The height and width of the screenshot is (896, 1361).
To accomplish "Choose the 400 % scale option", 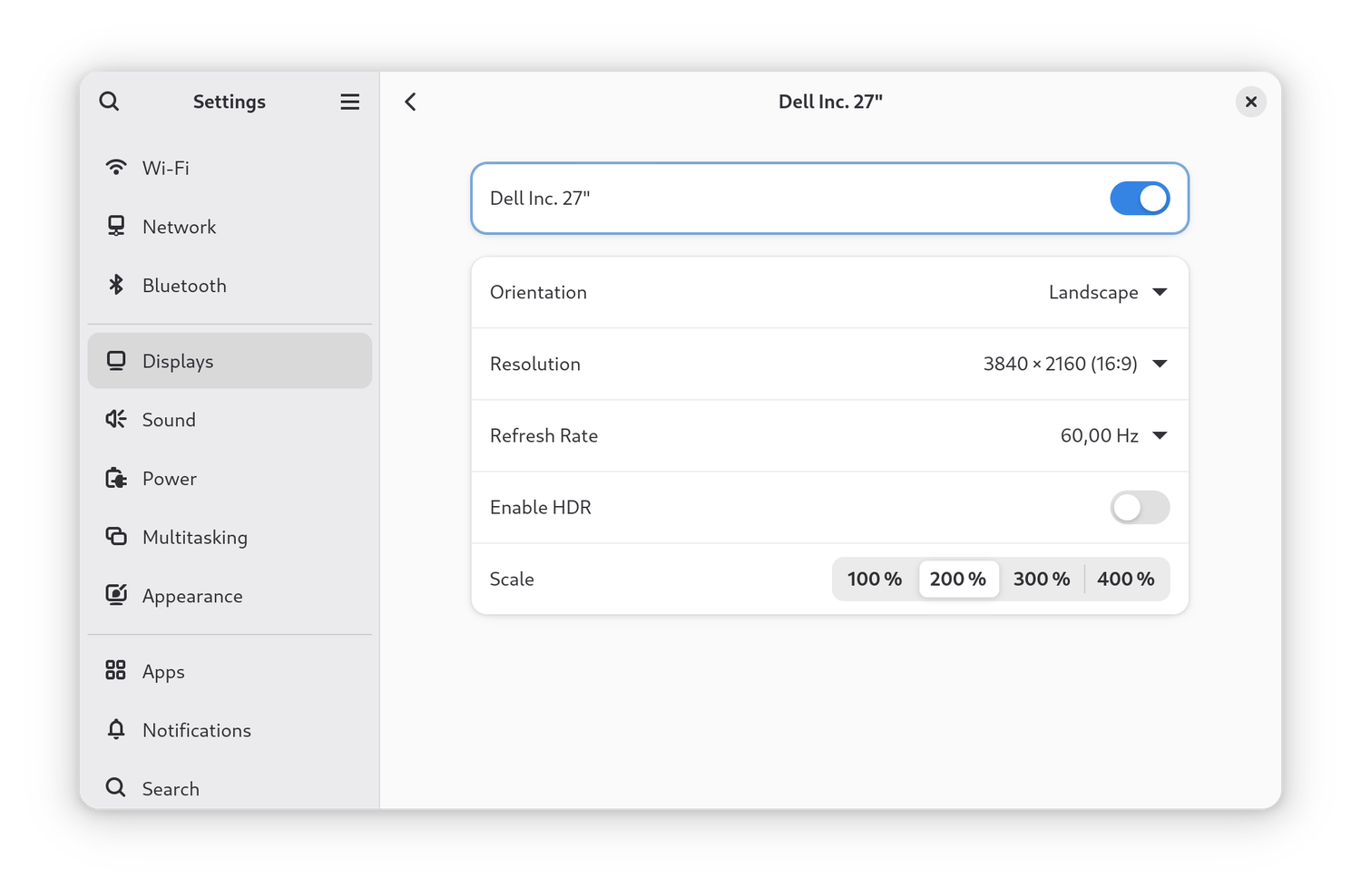I will click(x=1125, y=579).
